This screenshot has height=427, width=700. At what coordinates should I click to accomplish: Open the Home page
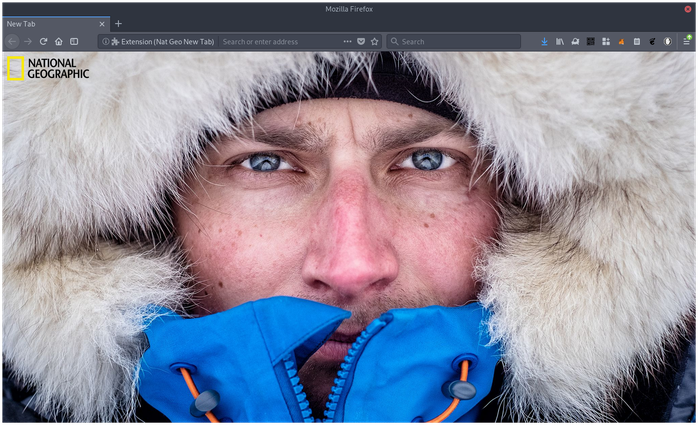pyautogui.click(x=58, y=42)
